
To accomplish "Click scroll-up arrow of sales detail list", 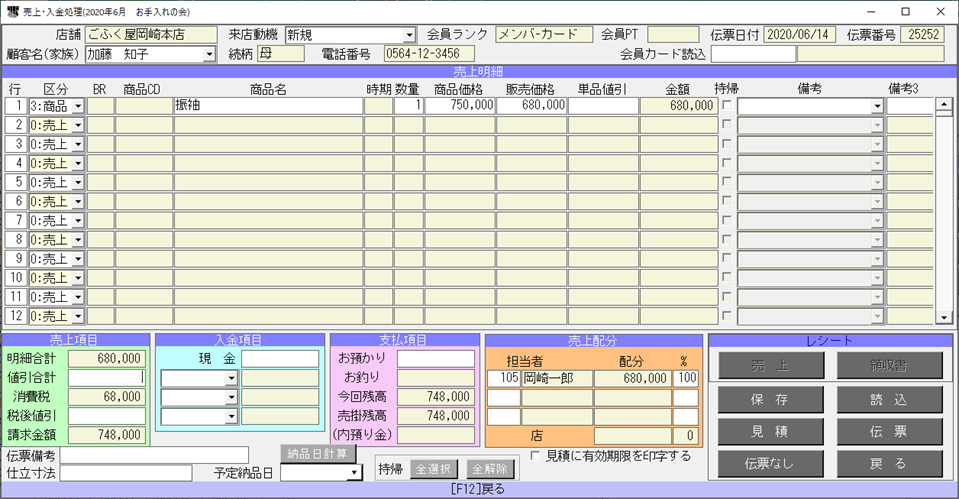I will click(942, 104).
